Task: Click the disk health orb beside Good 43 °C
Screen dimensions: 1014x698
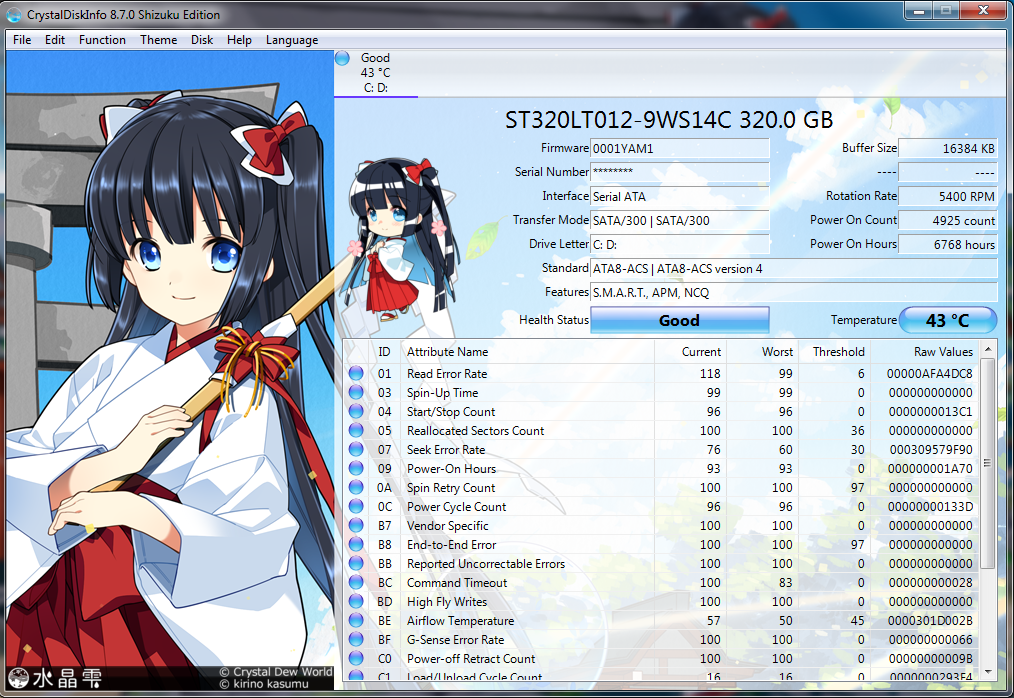Action: [x=342, y=58]
